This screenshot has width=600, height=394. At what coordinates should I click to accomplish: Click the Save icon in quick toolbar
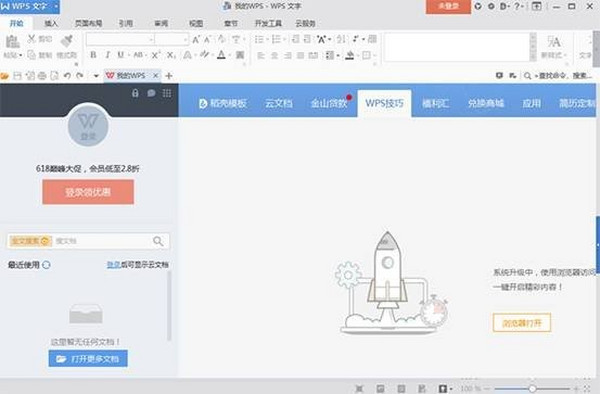coord(17,76)
